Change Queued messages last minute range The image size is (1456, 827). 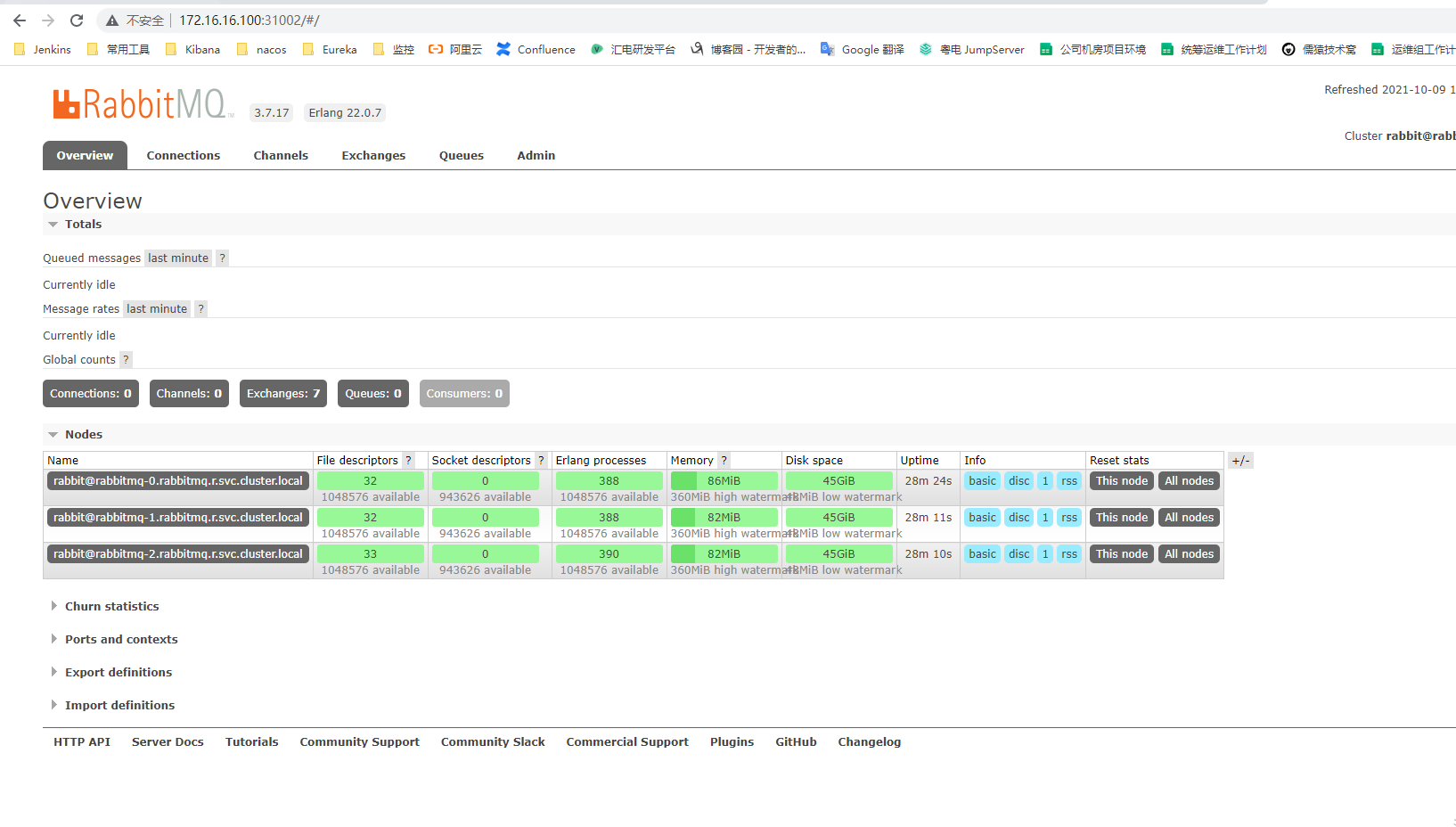pos(178,258)
